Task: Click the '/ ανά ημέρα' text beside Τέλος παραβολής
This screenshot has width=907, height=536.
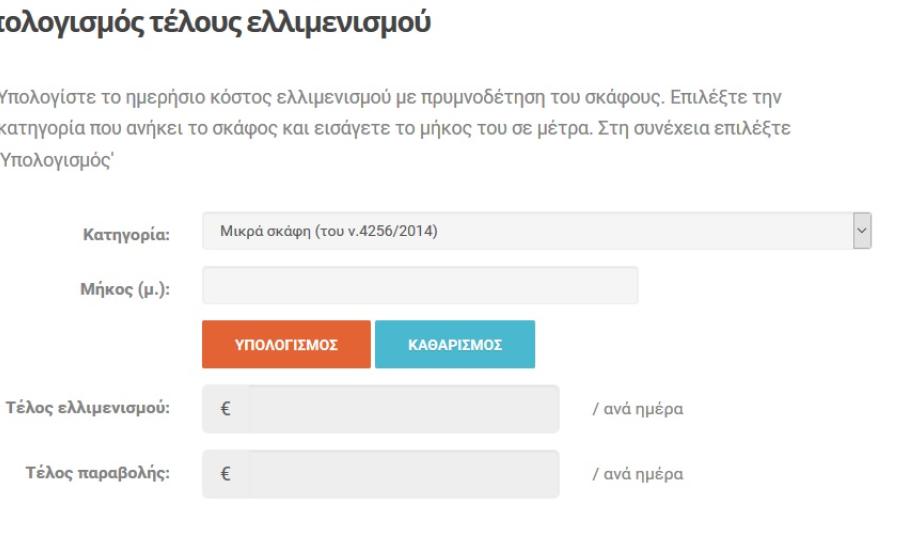Action: tap(638, 474)
